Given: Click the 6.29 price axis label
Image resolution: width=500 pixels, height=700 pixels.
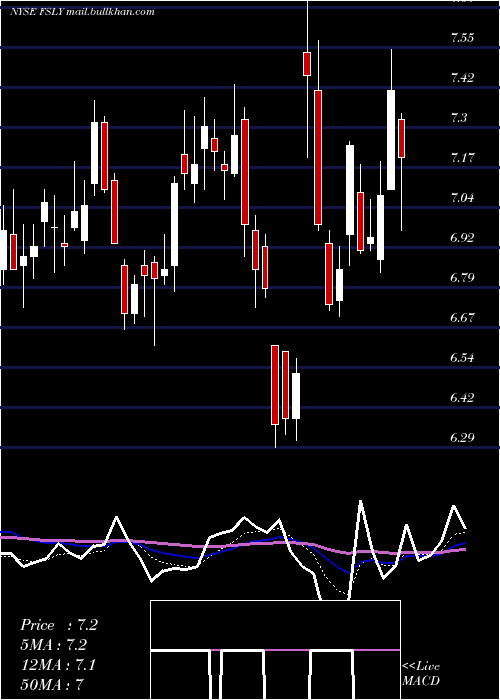Looking at the screenshot, I should tap(462, 438).
